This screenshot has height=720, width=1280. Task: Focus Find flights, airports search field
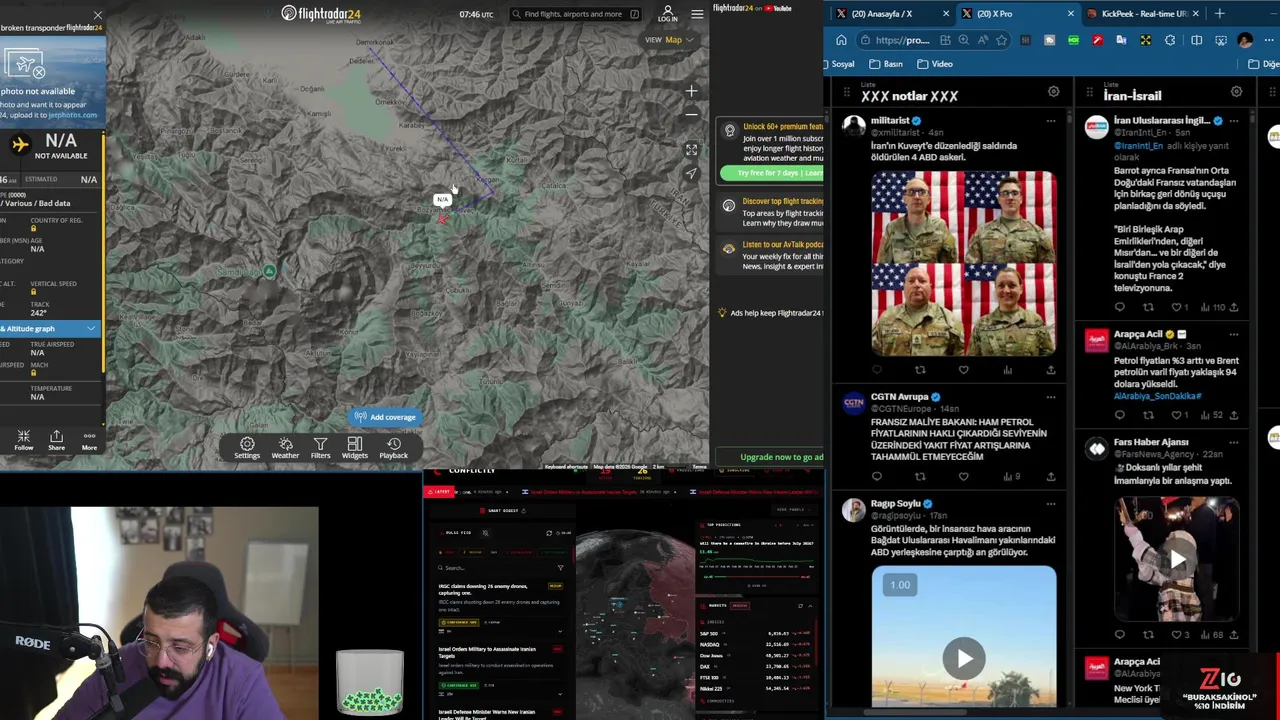coord(576,14)
